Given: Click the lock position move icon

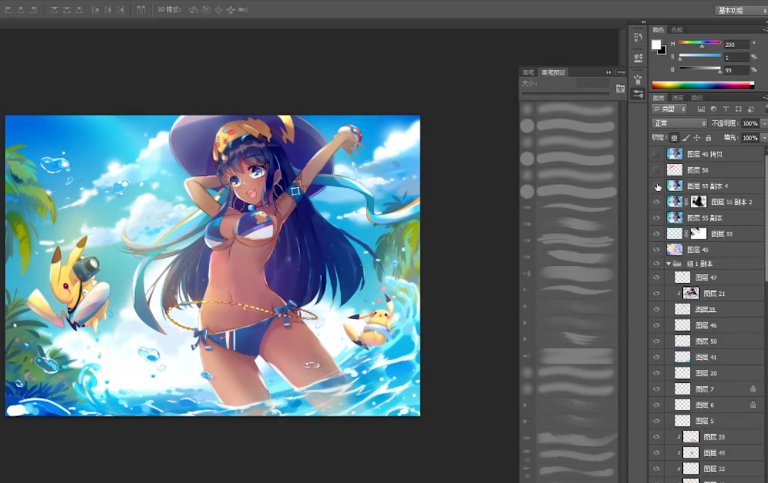Looking at the screenshot, I should 697,138.
